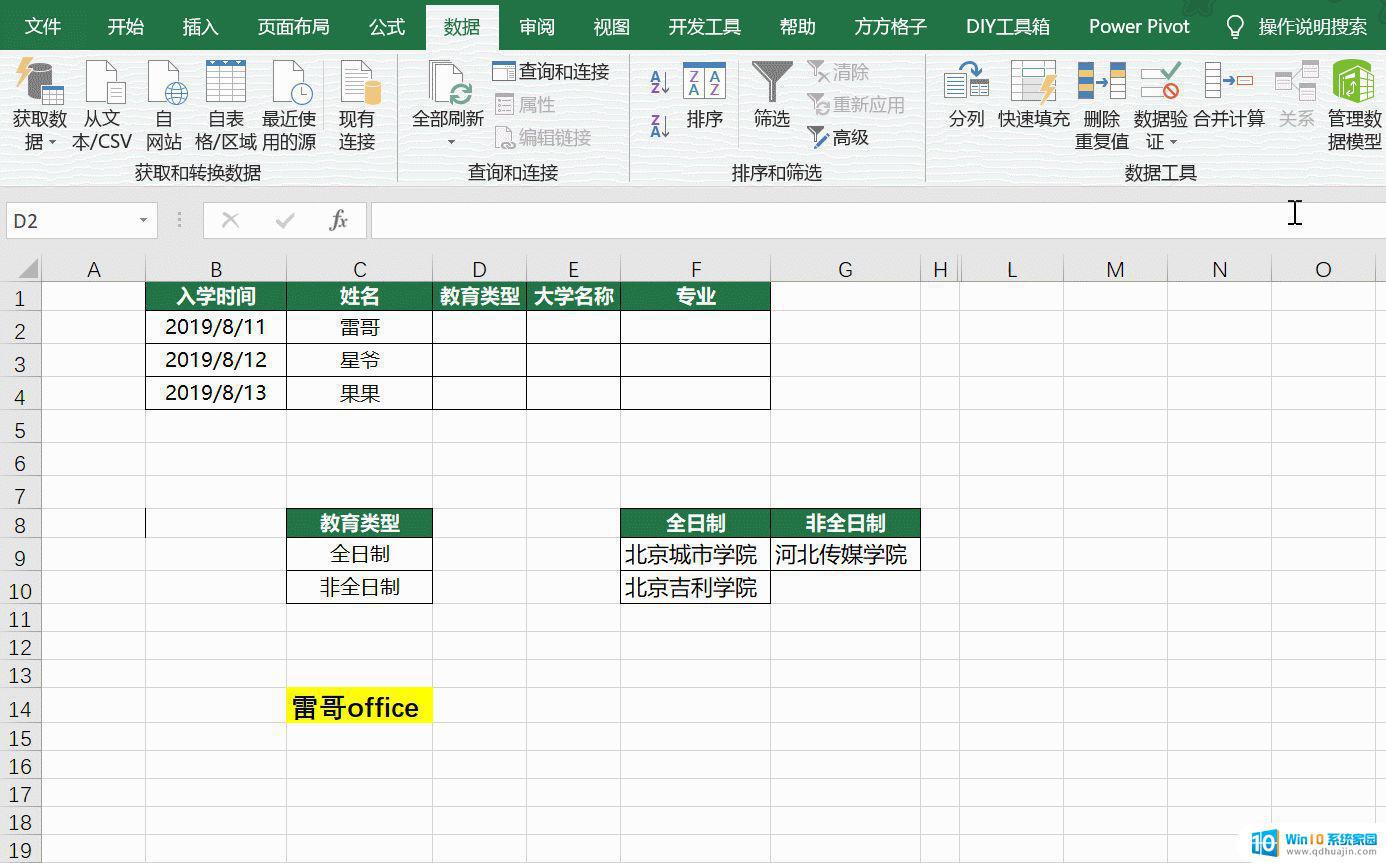The height and width of the screenshot is (863, 1386).
Task: Switch to the 审阅 (Review) tab
Action: [537, 27]
